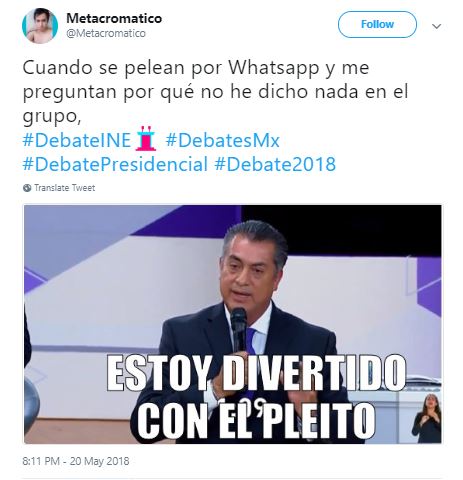463x480 pixels.
Task: Click the globe icon beside Translate Tweet
Action: pos(27,188)
